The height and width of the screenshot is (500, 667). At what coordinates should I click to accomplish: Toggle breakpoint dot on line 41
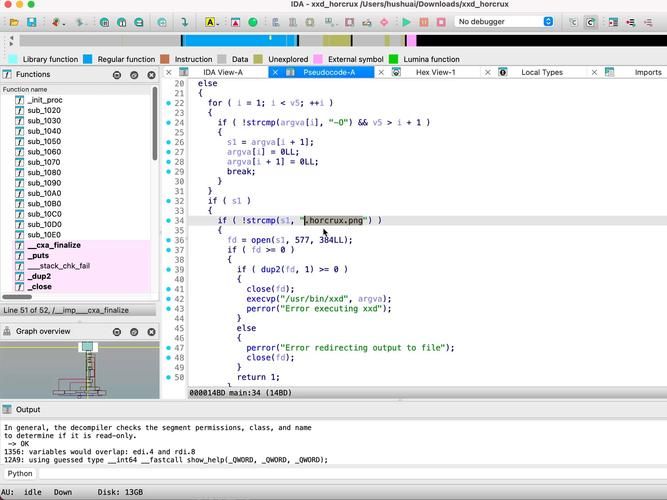pos(169,289)
